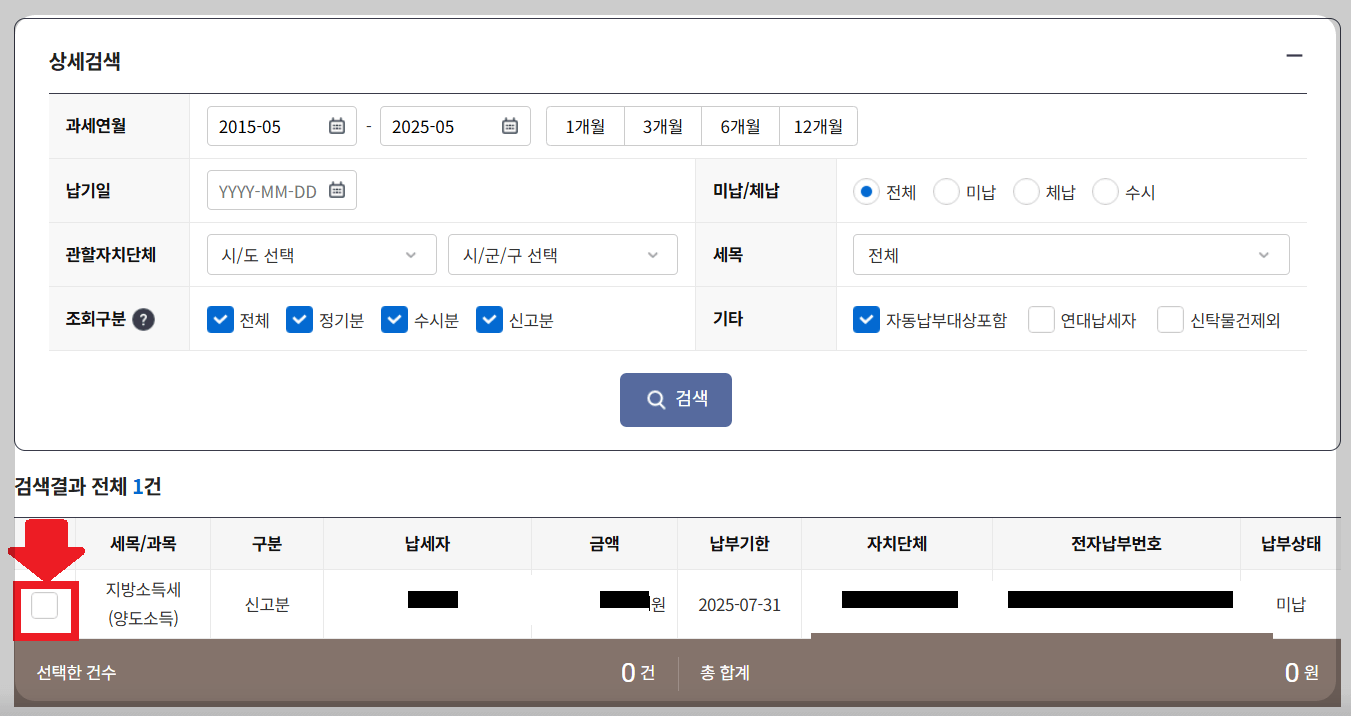Open the end date calendar picker
1351x716 pixels.
coord(513,125)
